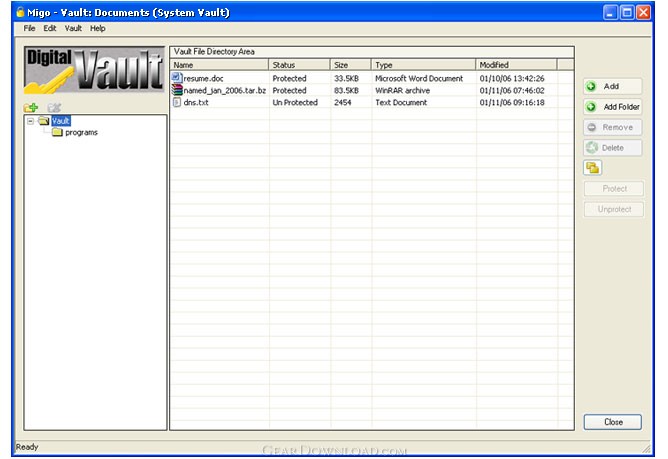
Task: Click the 01/10/06 13:42:26 modified date
Action: click(512, 78)
